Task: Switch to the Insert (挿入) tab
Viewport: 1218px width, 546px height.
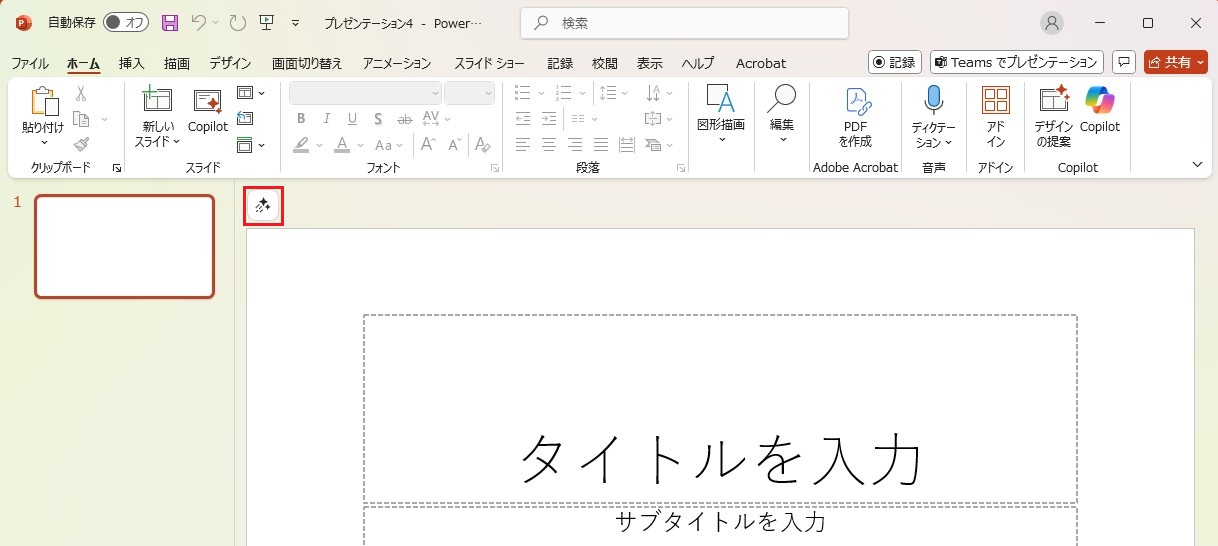Action: [131, 63]
